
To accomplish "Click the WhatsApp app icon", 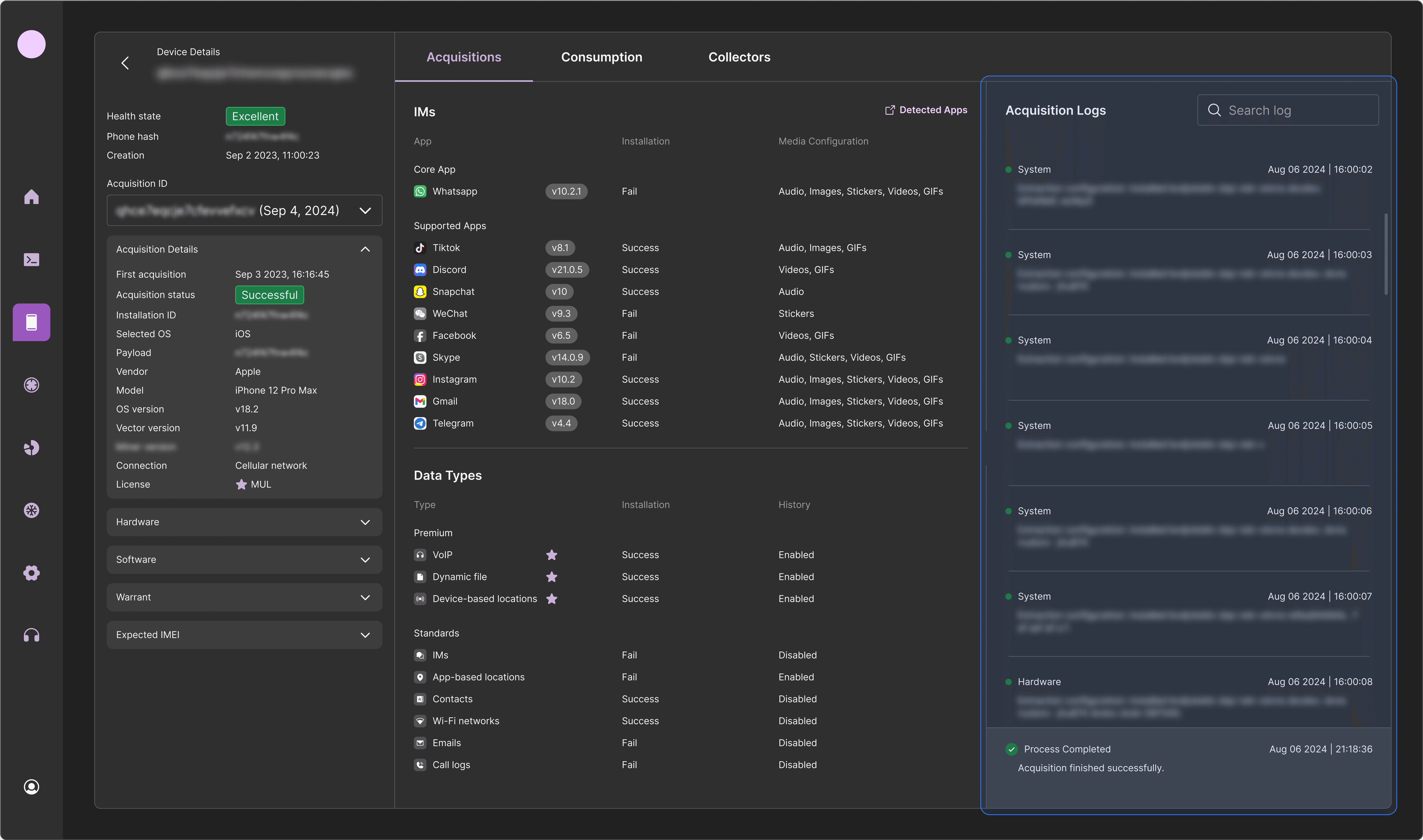I will pyautogui.click(x=420, y=191).
